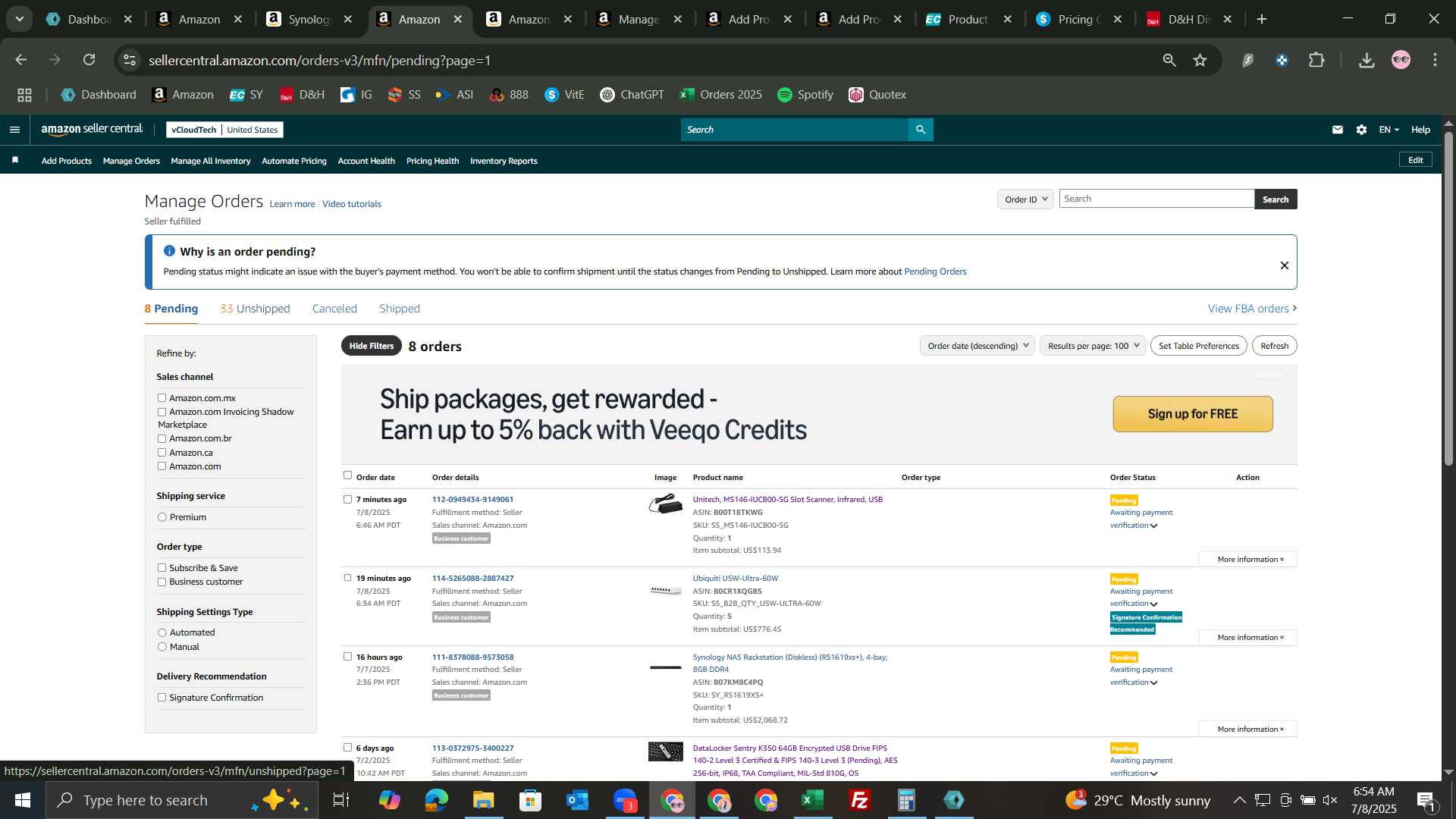1456x819 pixels.
Task: Click the Amazon Seller Central logo
Action: tap(92, 130)
